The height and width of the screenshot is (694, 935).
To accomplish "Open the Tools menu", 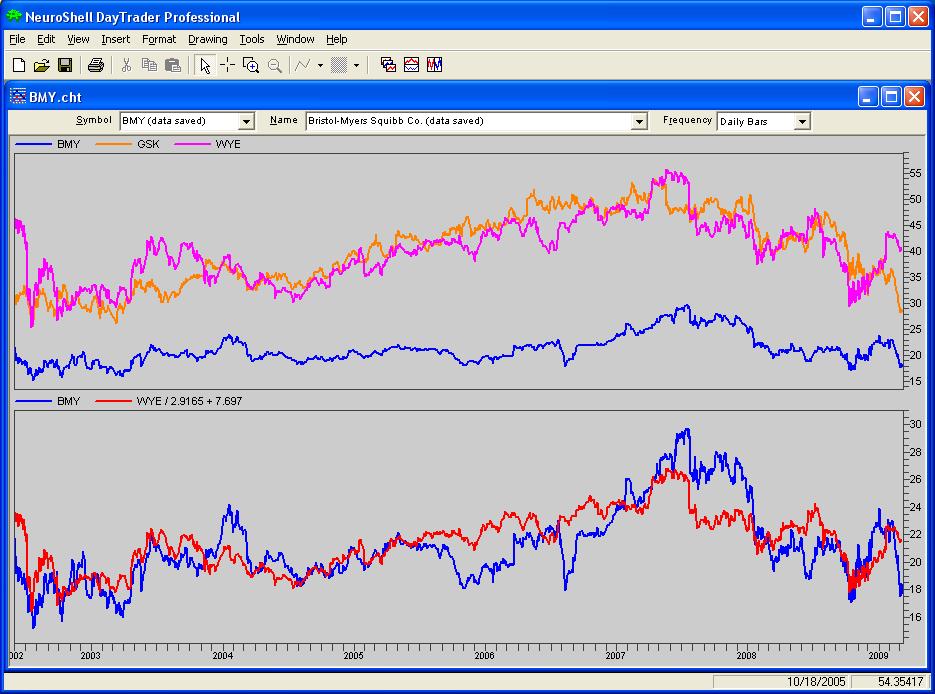I will (252, 39).
